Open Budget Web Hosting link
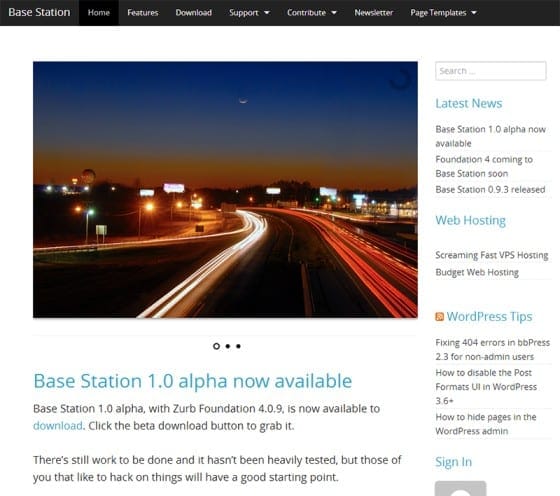 (477, 272)
